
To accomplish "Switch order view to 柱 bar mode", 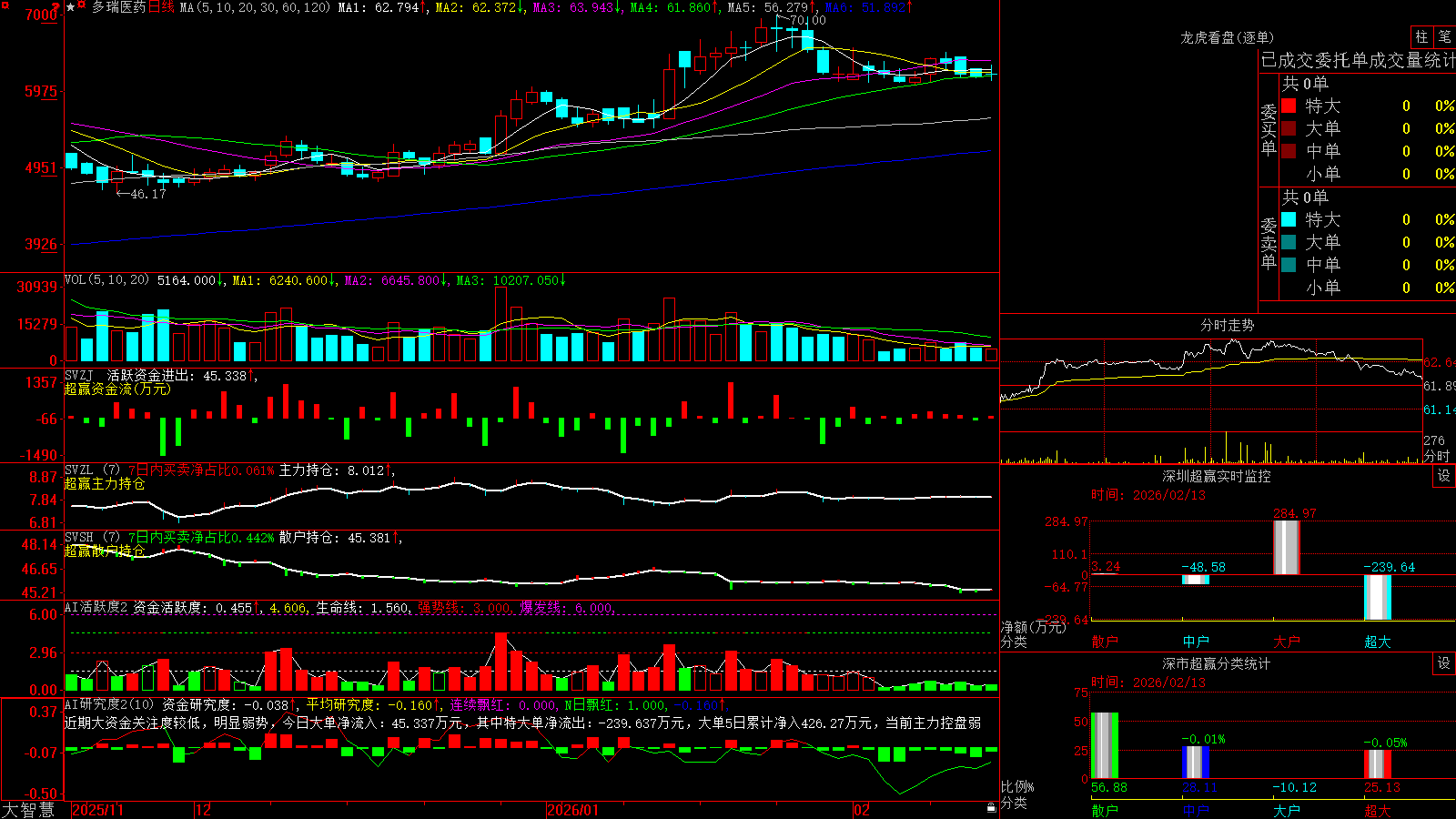I will point(1421,36).
